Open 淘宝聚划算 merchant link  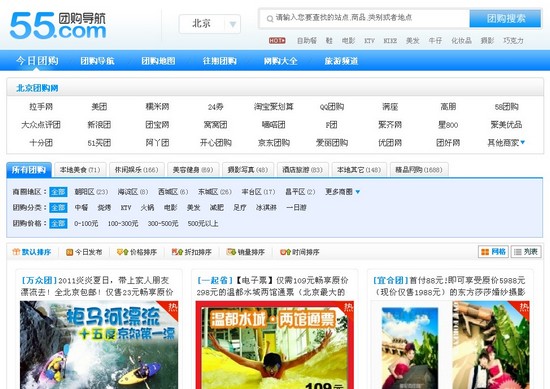click(x=274, y=107)
